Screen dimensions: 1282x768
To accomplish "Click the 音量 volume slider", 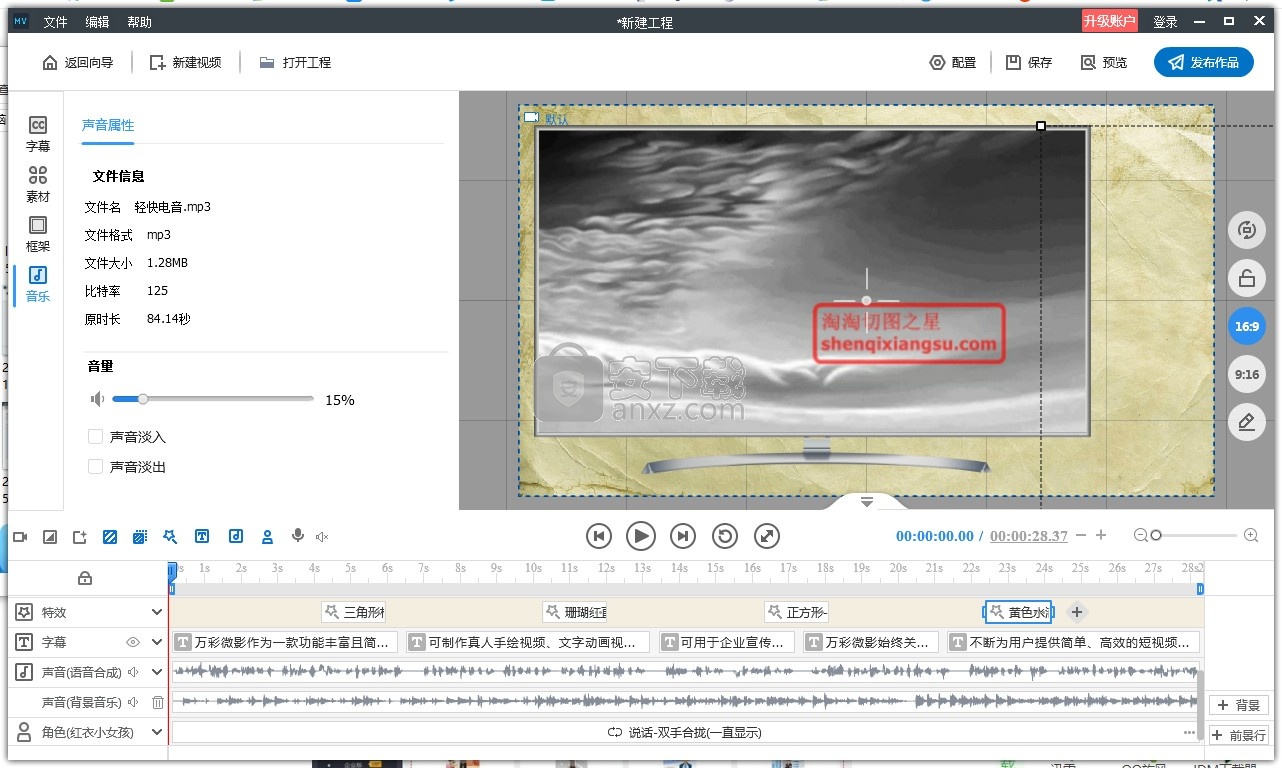I will click(x=213, y=399).
